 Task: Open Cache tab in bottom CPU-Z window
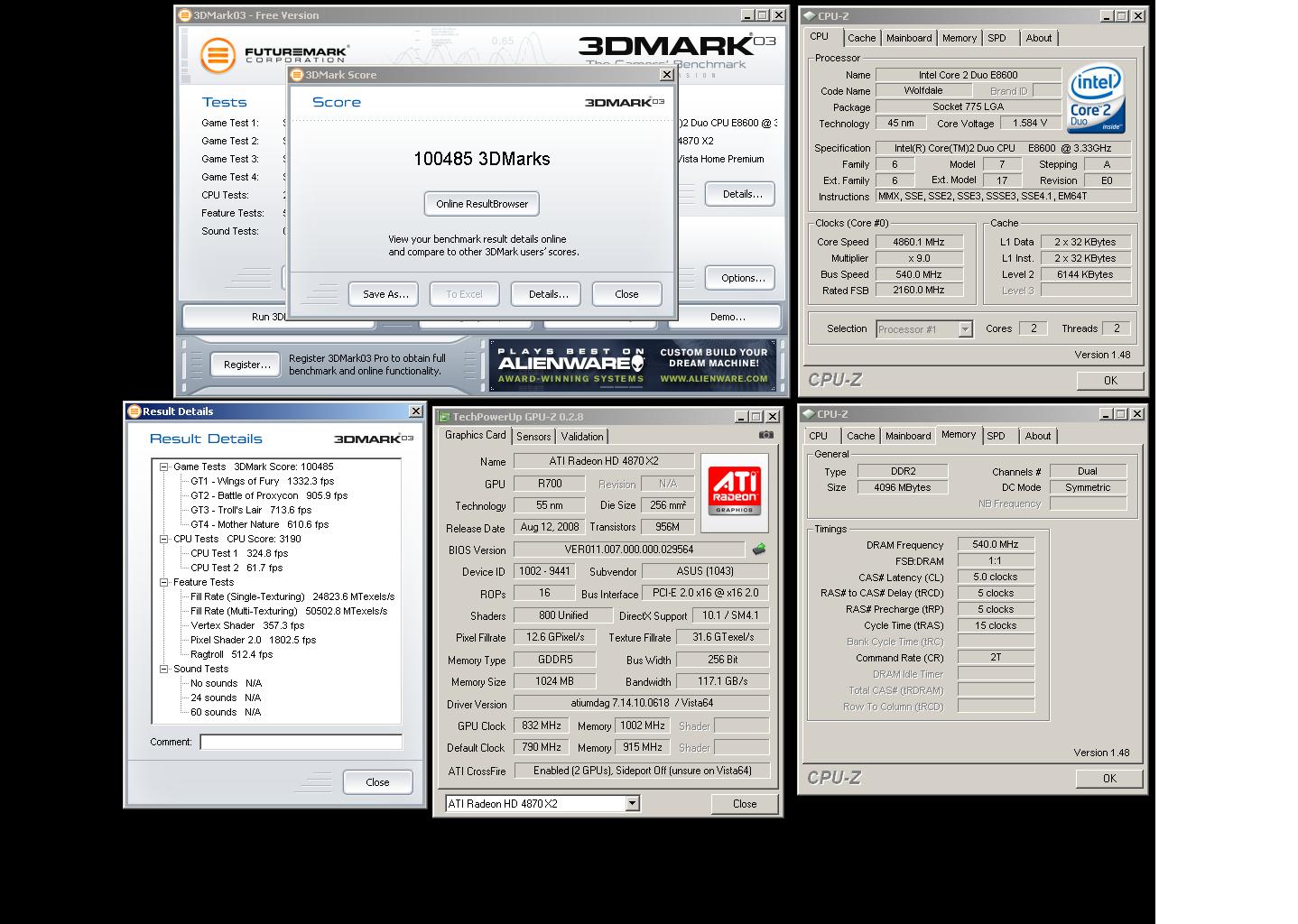(x=860, y=436)
